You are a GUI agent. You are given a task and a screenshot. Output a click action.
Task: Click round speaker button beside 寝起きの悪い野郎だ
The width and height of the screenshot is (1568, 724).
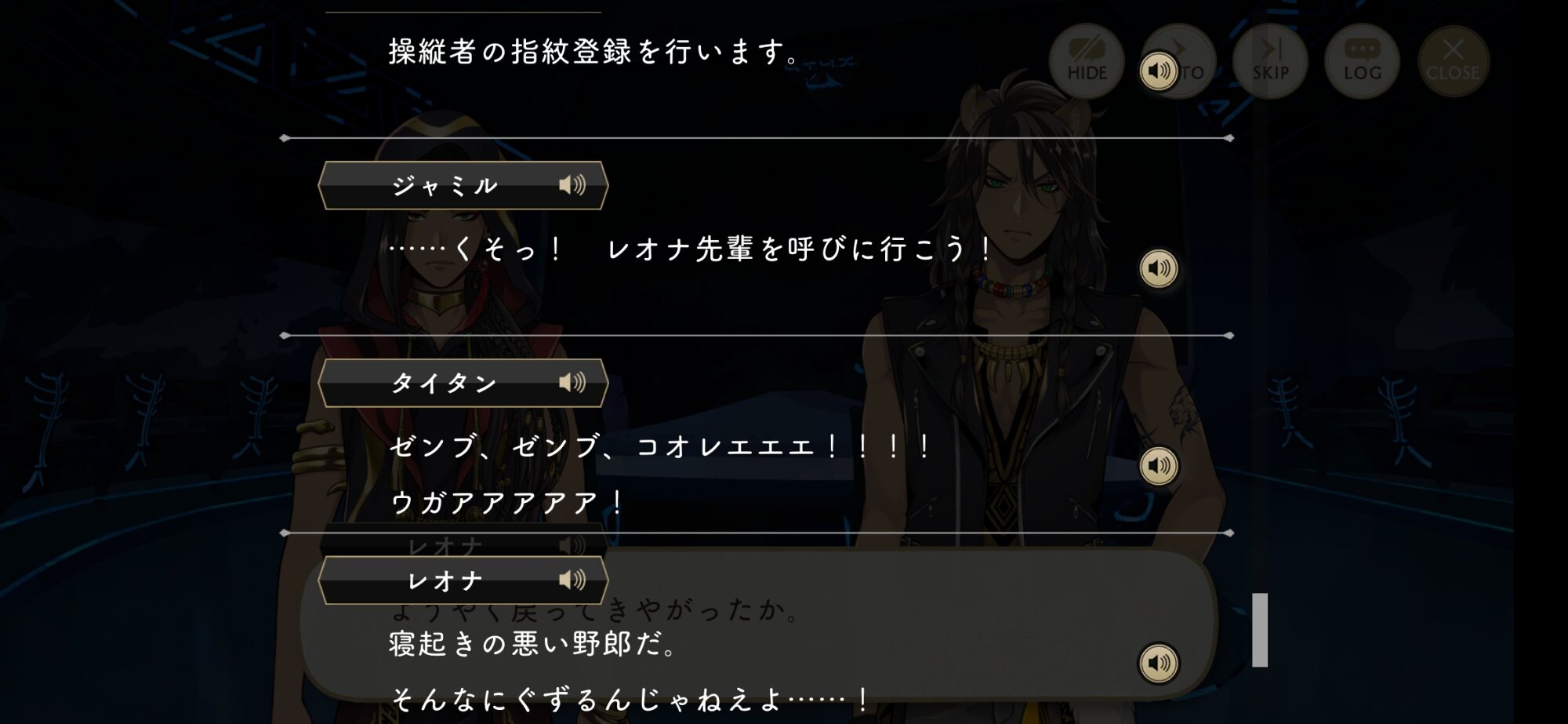click(1159, 664)
